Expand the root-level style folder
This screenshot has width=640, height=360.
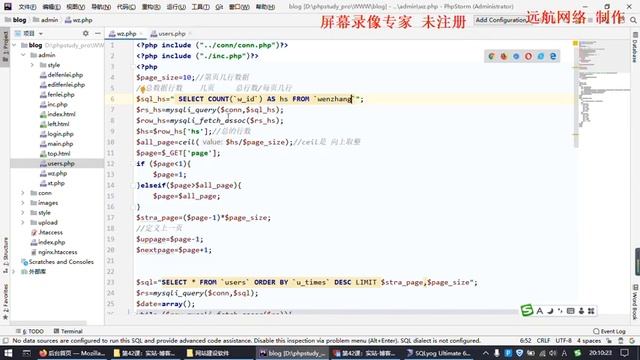[x=23, y=213]
